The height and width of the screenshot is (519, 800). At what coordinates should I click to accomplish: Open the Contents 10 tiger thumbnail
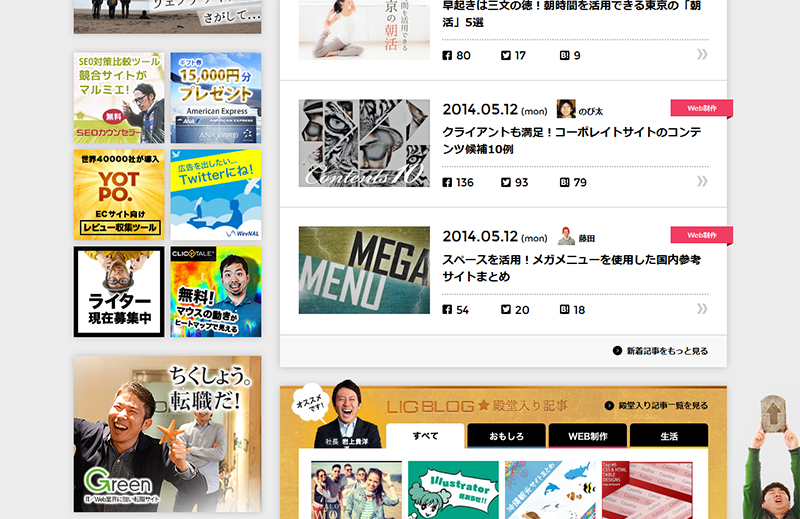[x=364, y=143]
